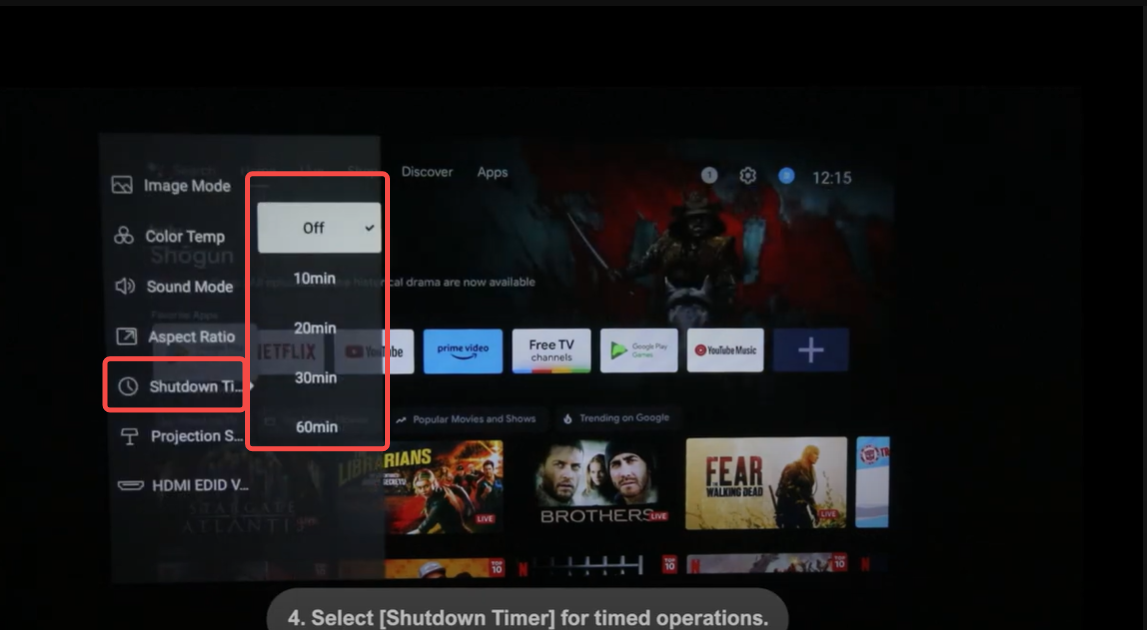1147x630 pixels.
Task: Set shutdown timer to 30min
Action: click(x=315, y=378)
